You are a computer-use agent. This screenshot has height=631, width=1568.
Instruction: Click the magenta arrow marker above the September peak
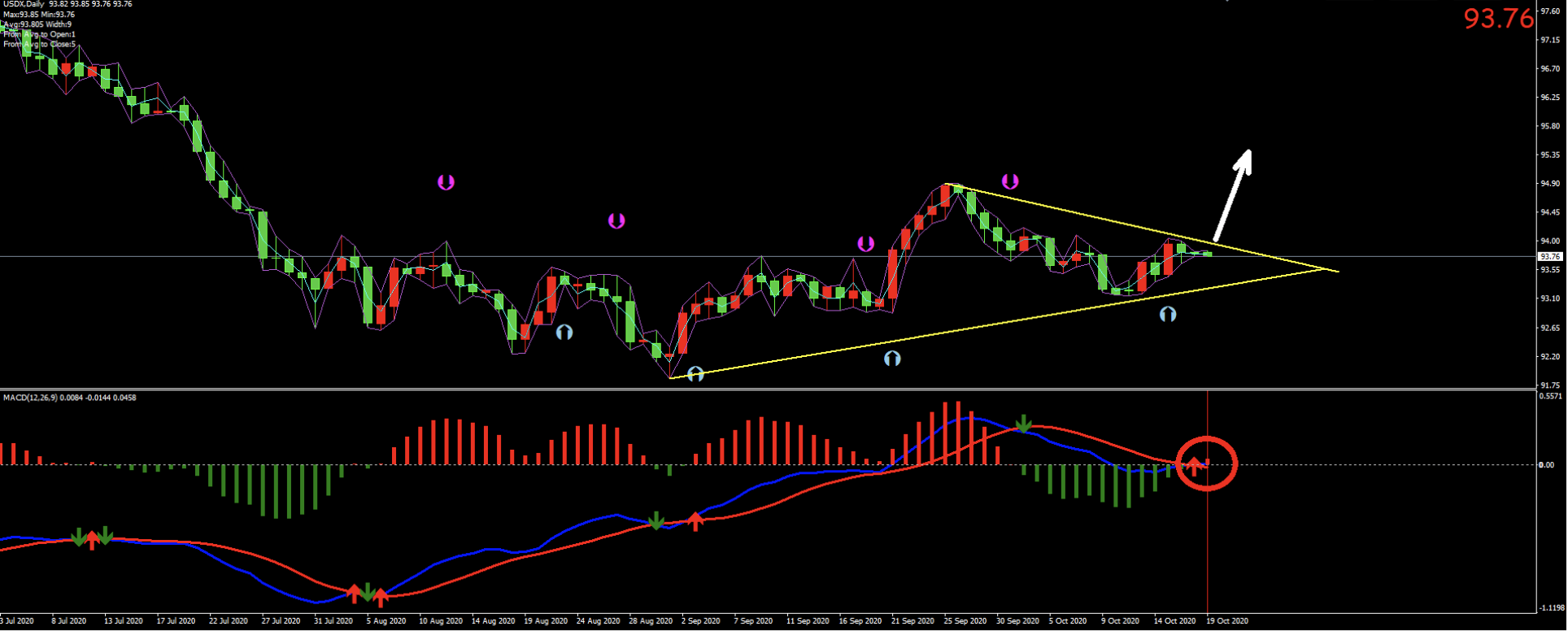pyautogui.click(x=1010, y=181)
